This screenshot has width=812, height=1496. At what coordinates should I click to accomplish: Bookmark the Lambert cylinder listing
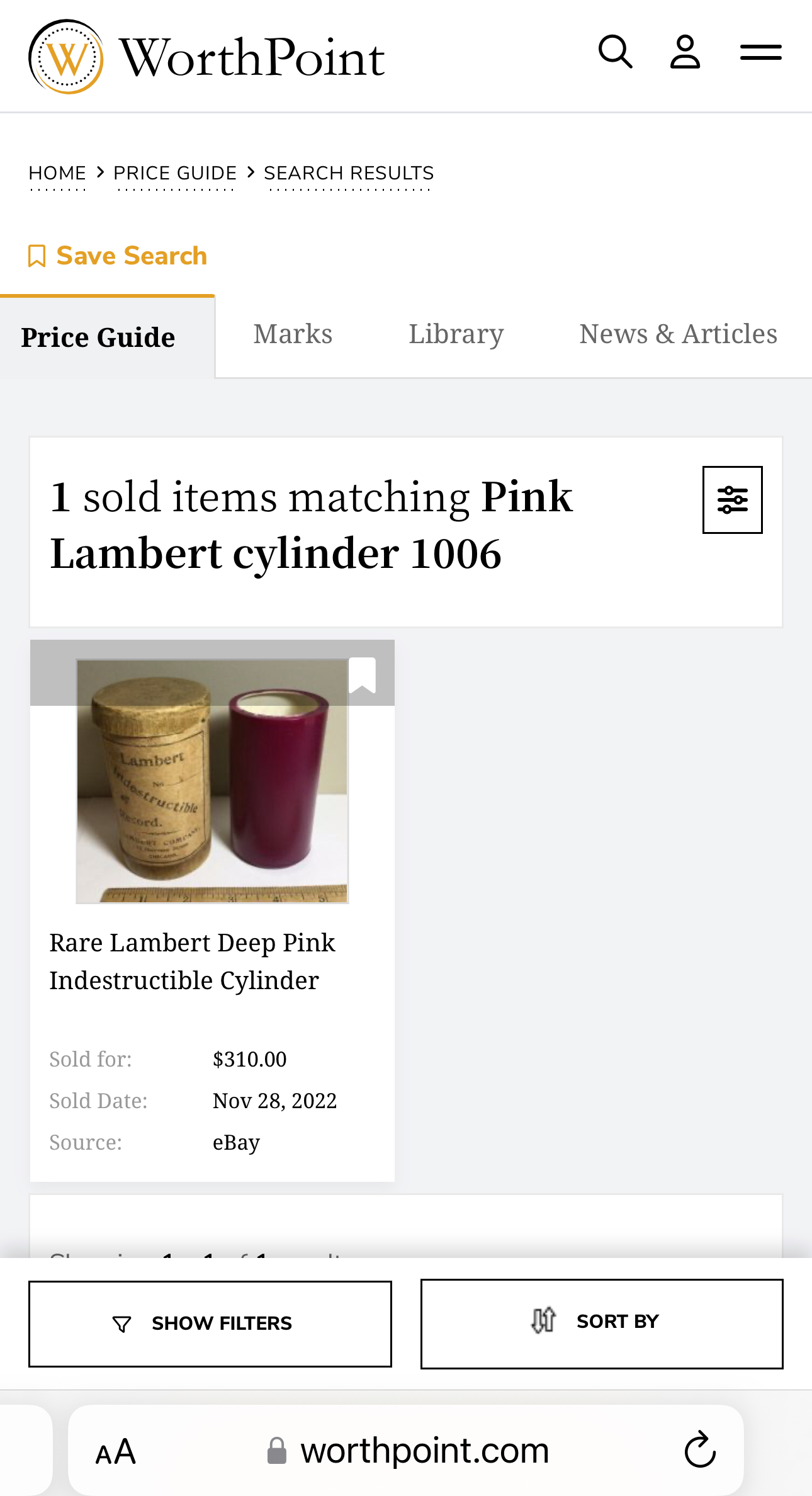click(x=363, y=675)
